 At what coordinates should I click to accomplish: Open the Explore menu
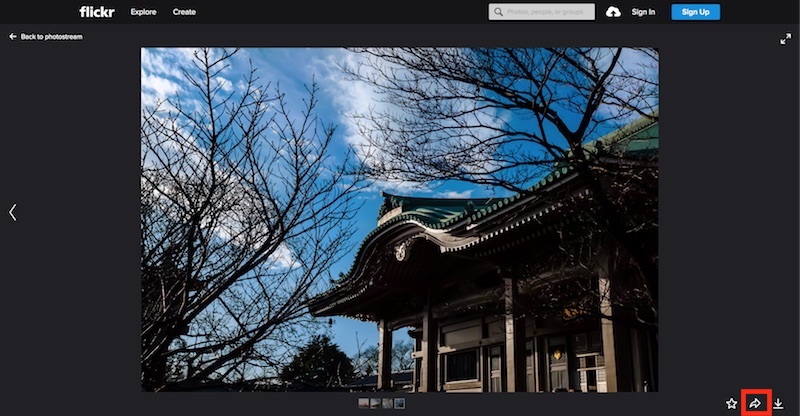(x=143, y=12)
